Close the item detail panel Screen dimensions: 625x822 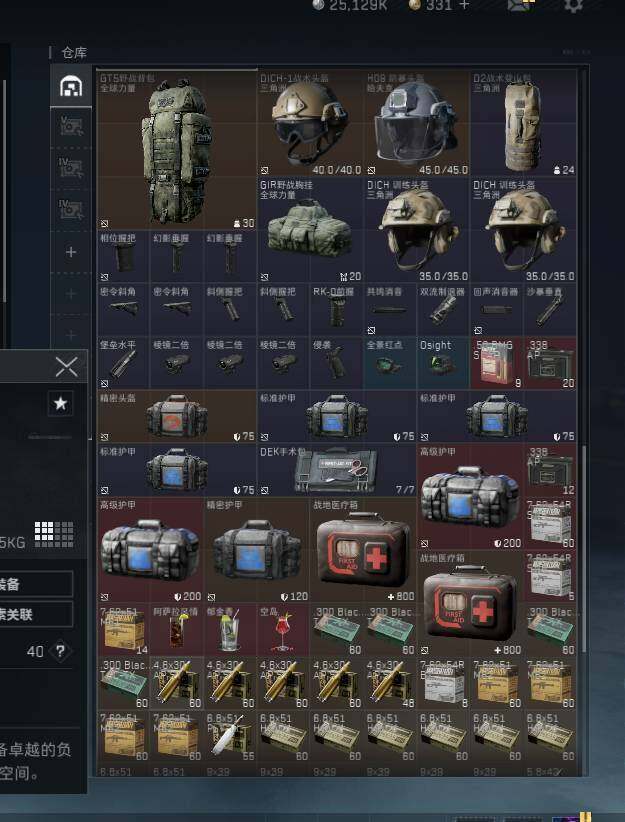point(67,366)
